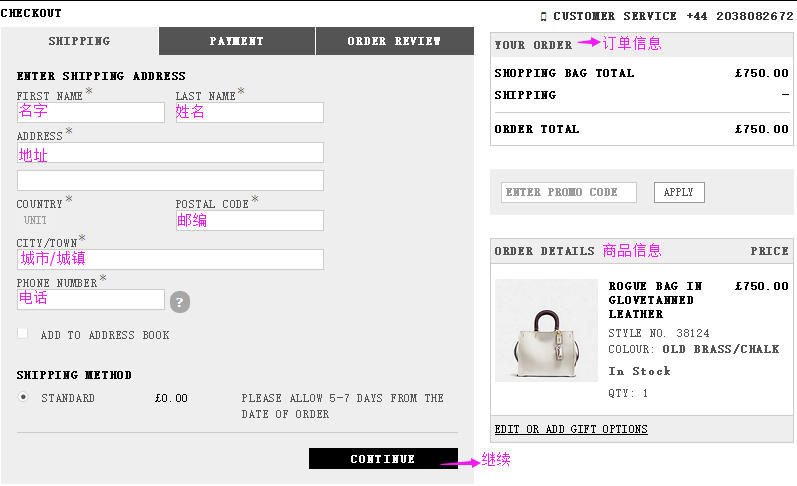Select the Shipping tab
This screenshot has width=797, height=486.
(x=79, y=41)
